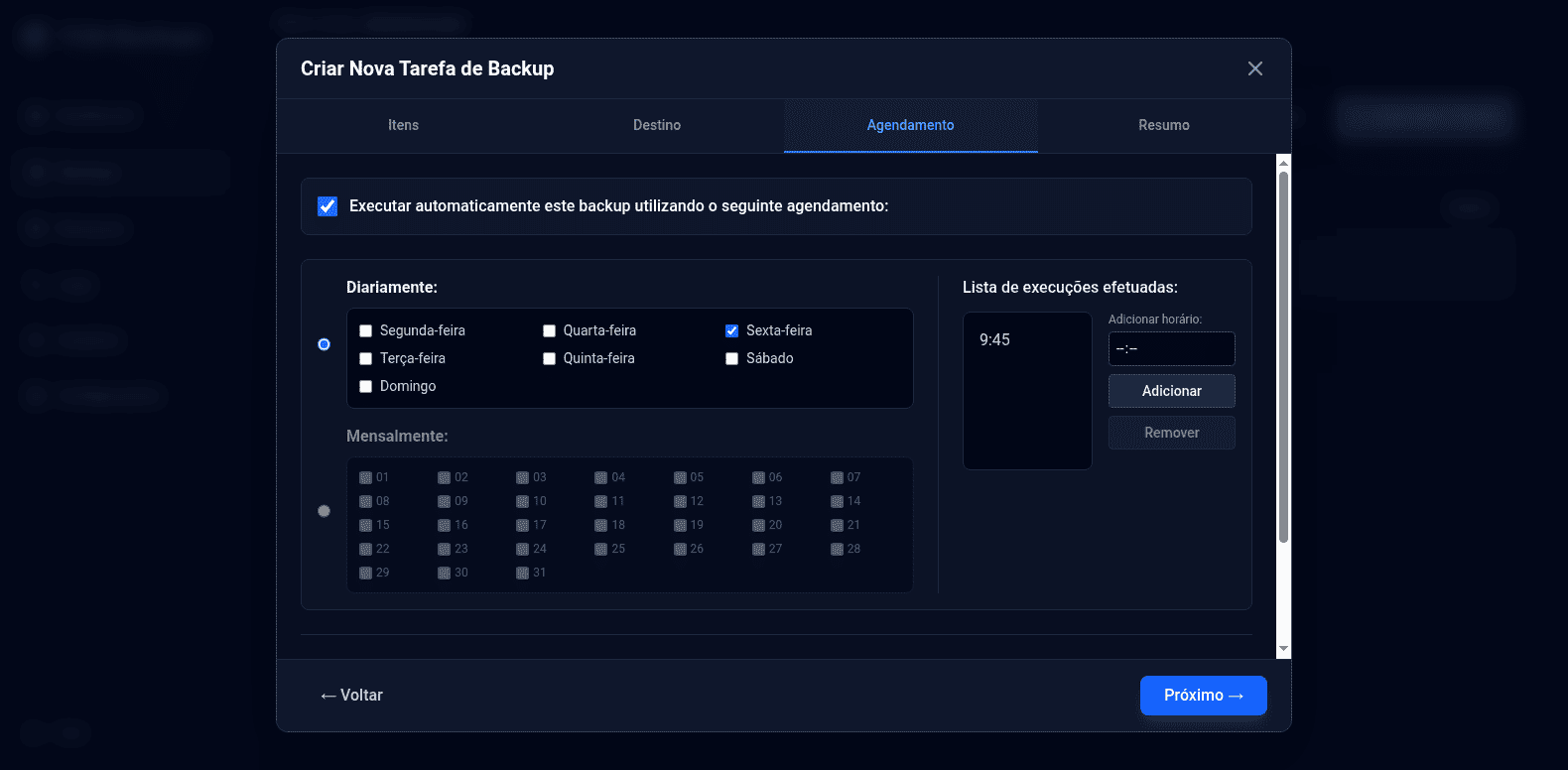1568x770 pixels.
Task: Select the day 15 checkbox
Action: click(x=365, y=526)
